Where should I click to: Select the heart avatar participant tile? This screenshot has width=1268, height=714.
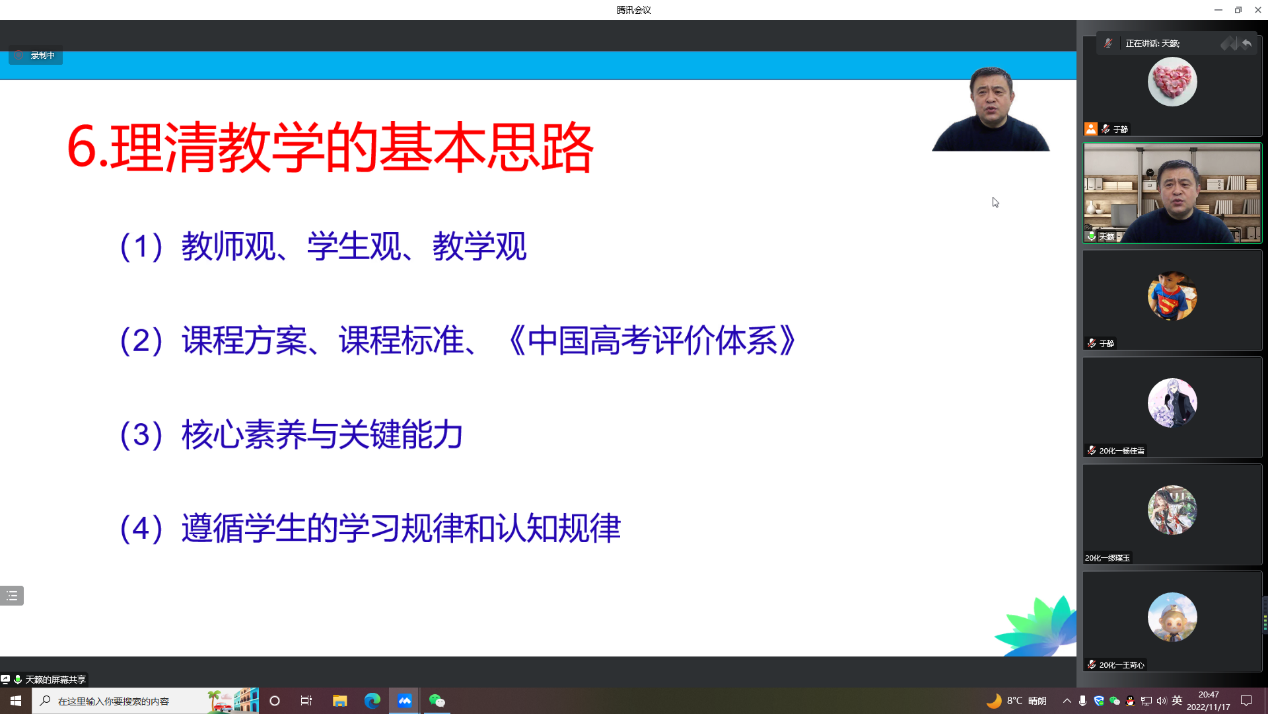(1172, 84)
